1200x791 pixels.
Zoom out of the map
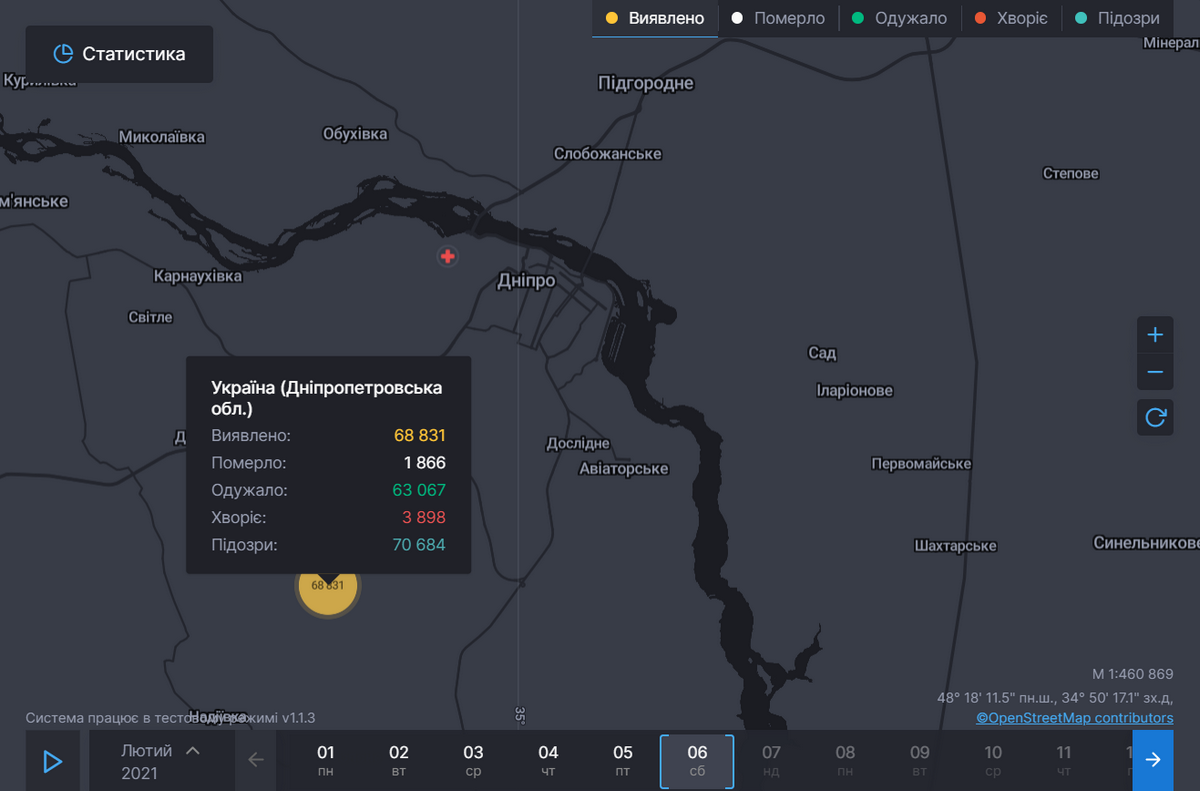point(1155,372)
